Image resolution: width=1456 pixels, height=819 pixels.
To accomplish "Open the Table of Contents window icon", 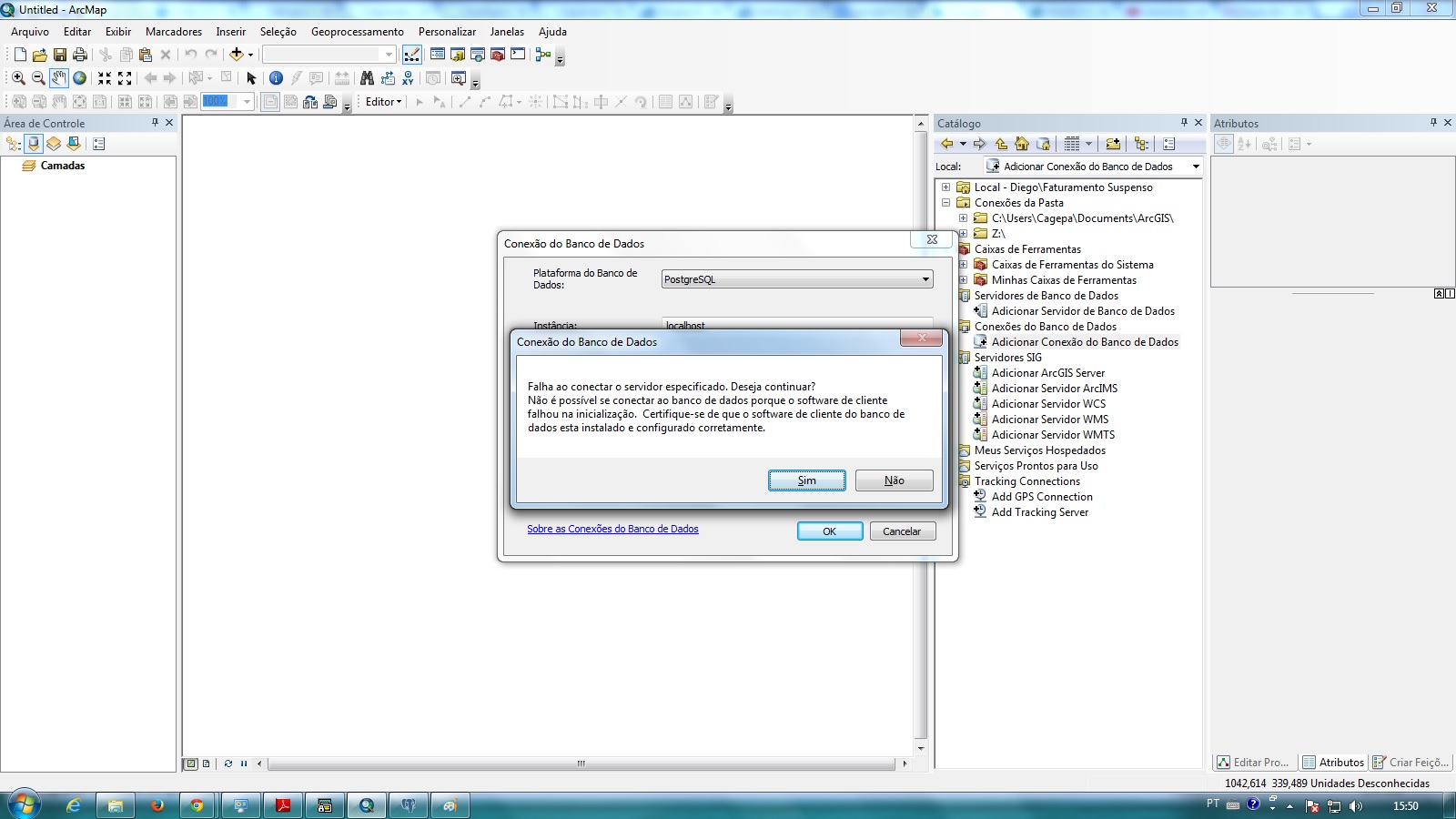I will point(438,55).
